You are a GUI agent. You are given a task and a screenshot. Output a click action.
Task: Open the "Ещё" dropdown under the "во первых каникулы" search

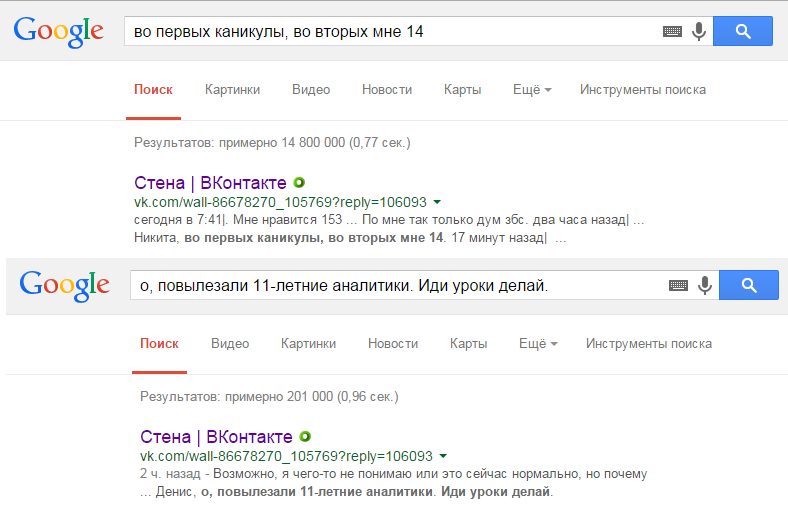(x=531, y=90)
